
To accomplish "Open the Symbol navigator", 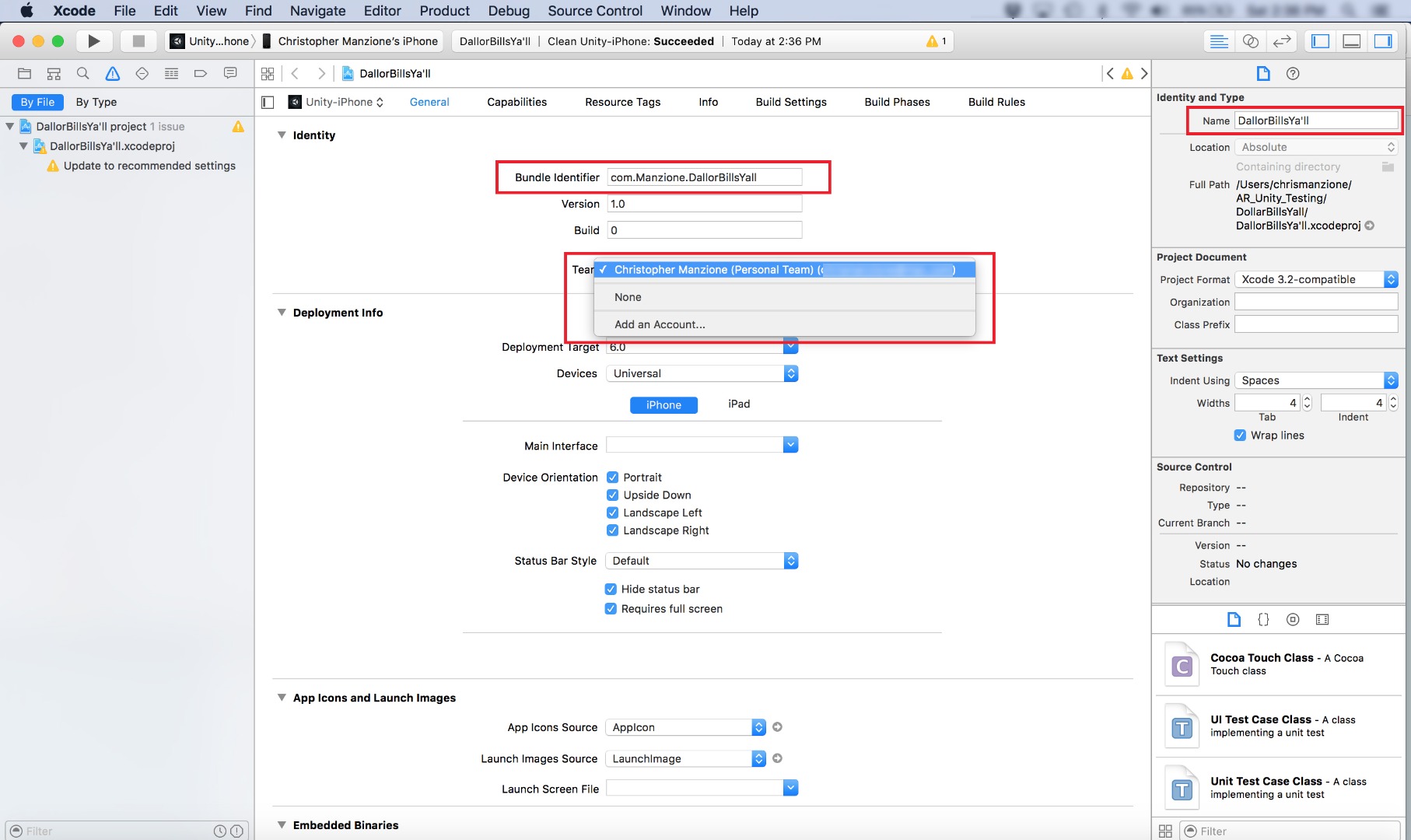I will (x=54, y=73).
